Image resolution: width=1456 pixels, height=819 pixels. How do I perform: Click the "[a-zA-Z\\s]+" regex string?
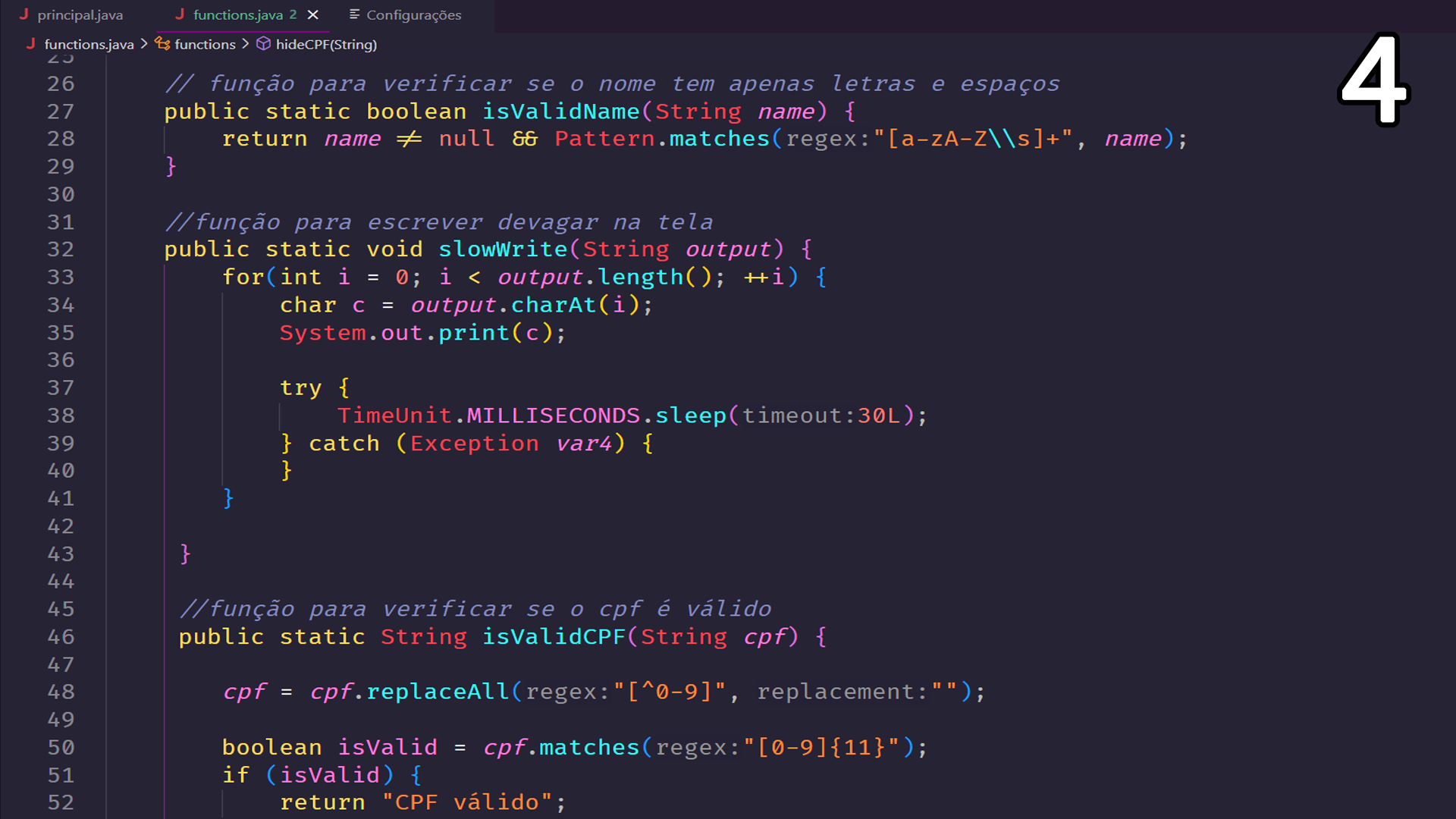click(x=974, y=139)
